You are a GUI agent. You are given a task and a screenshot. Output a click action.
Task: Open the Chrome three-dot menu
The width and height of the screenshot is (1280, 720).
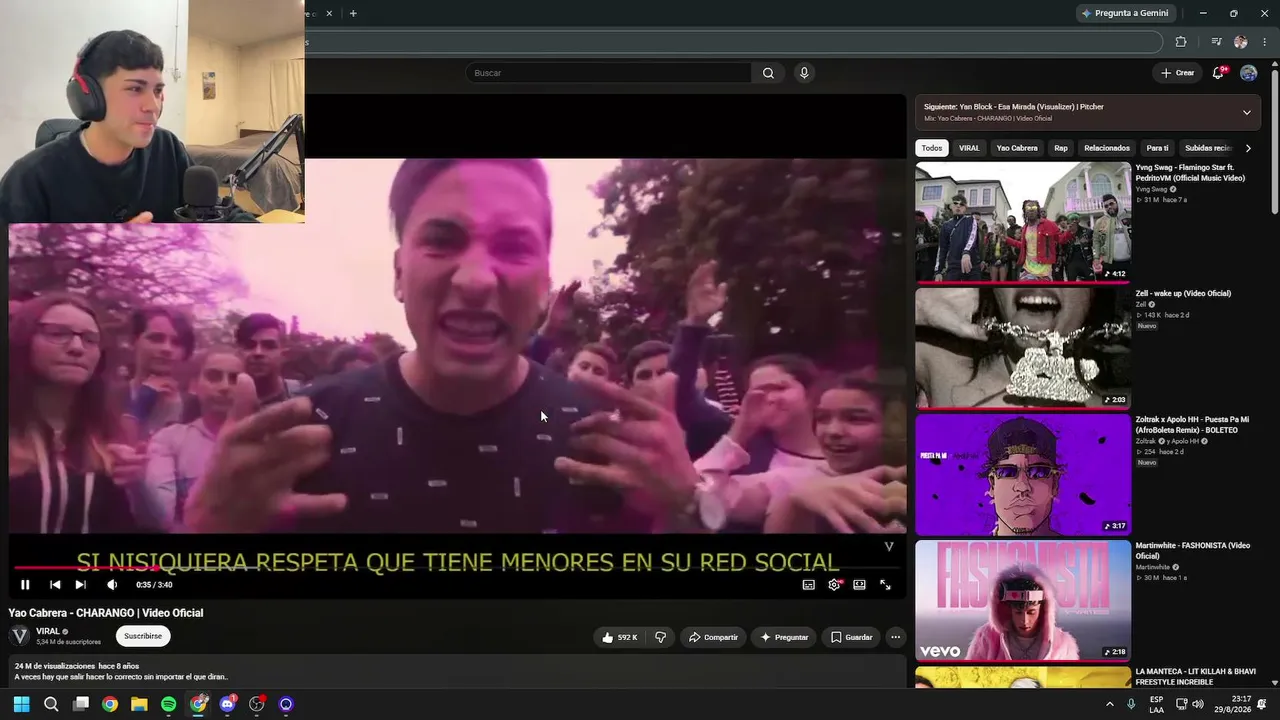pos(1264,42)
